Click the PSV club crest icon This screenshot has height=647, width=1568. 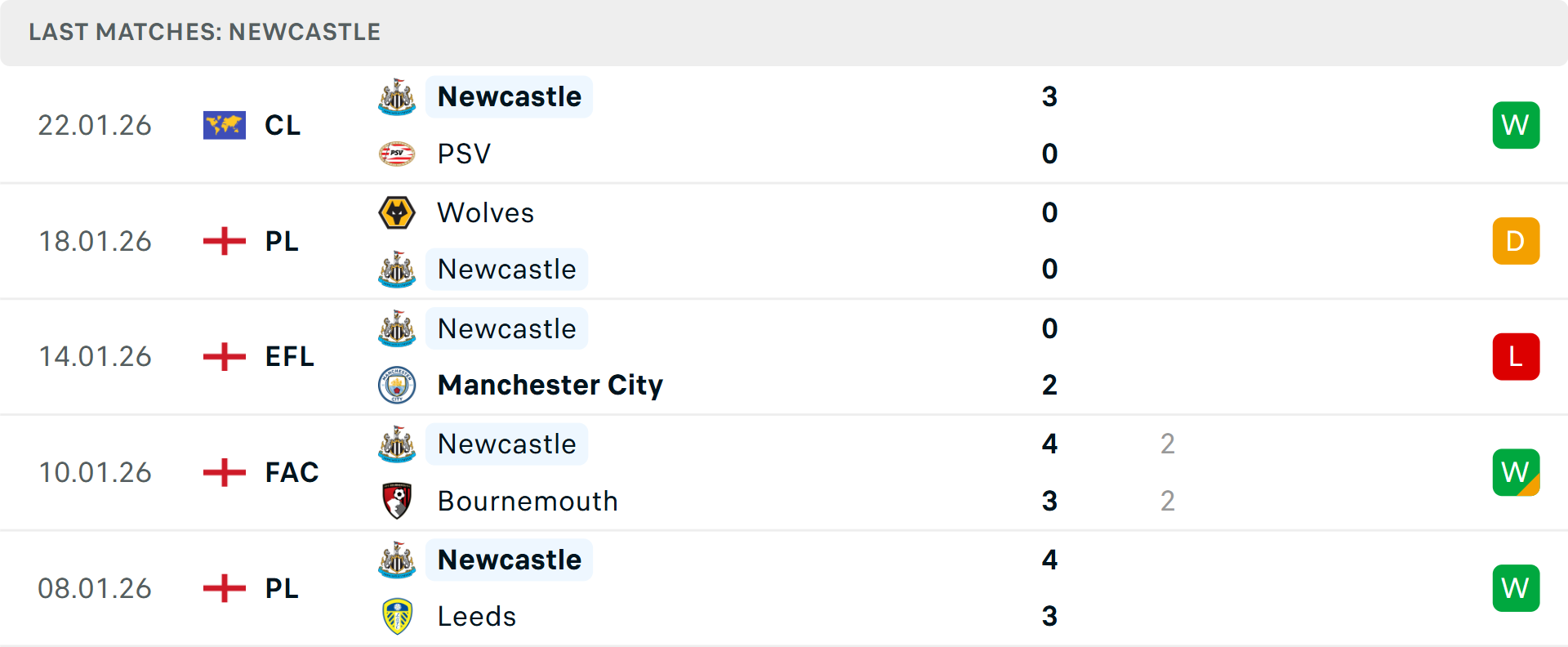coord(397,154)
